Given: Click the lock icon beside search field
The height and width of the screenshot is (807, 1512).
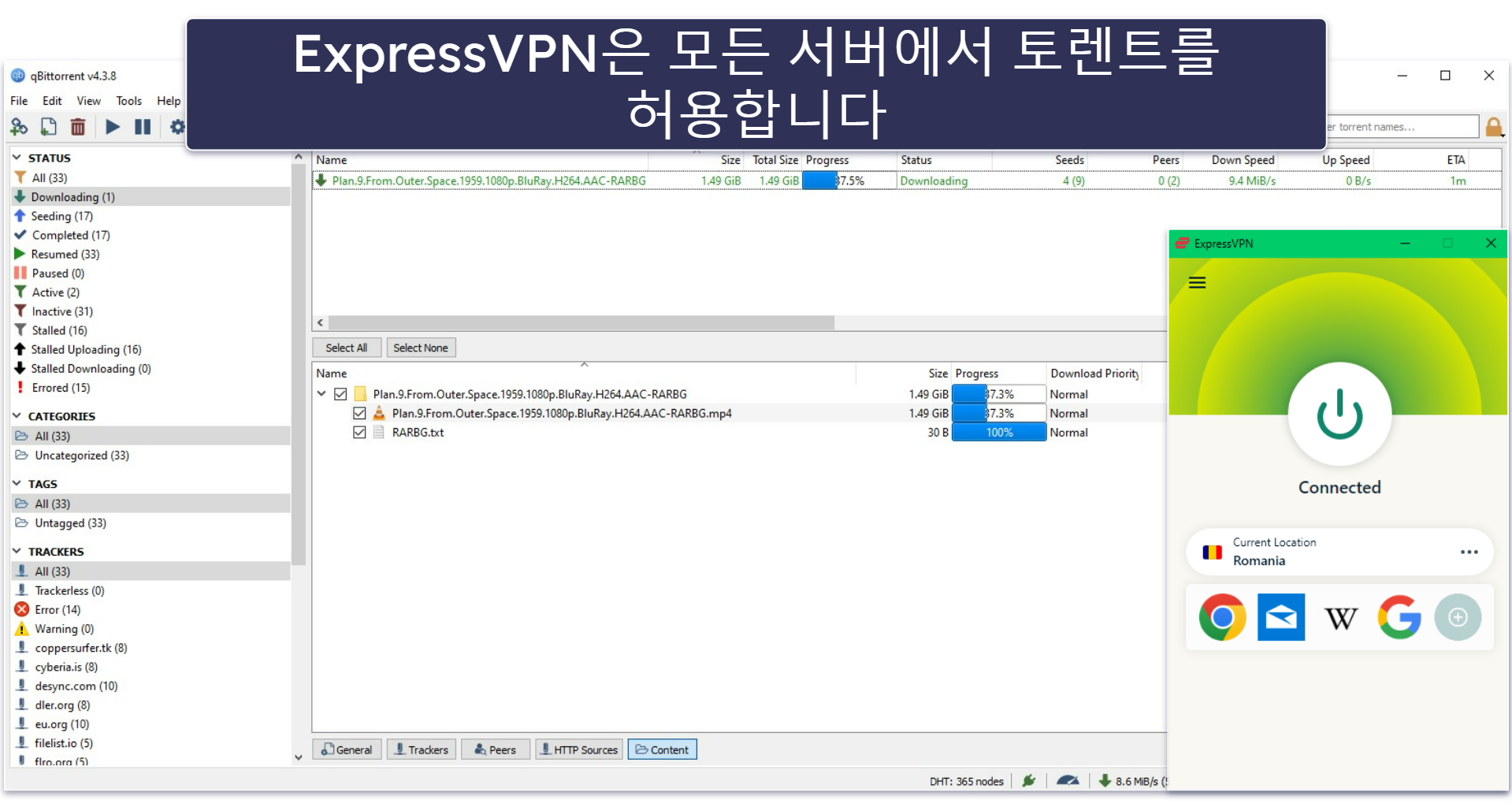Looking at the screenshot, I should click(1493, 127).
